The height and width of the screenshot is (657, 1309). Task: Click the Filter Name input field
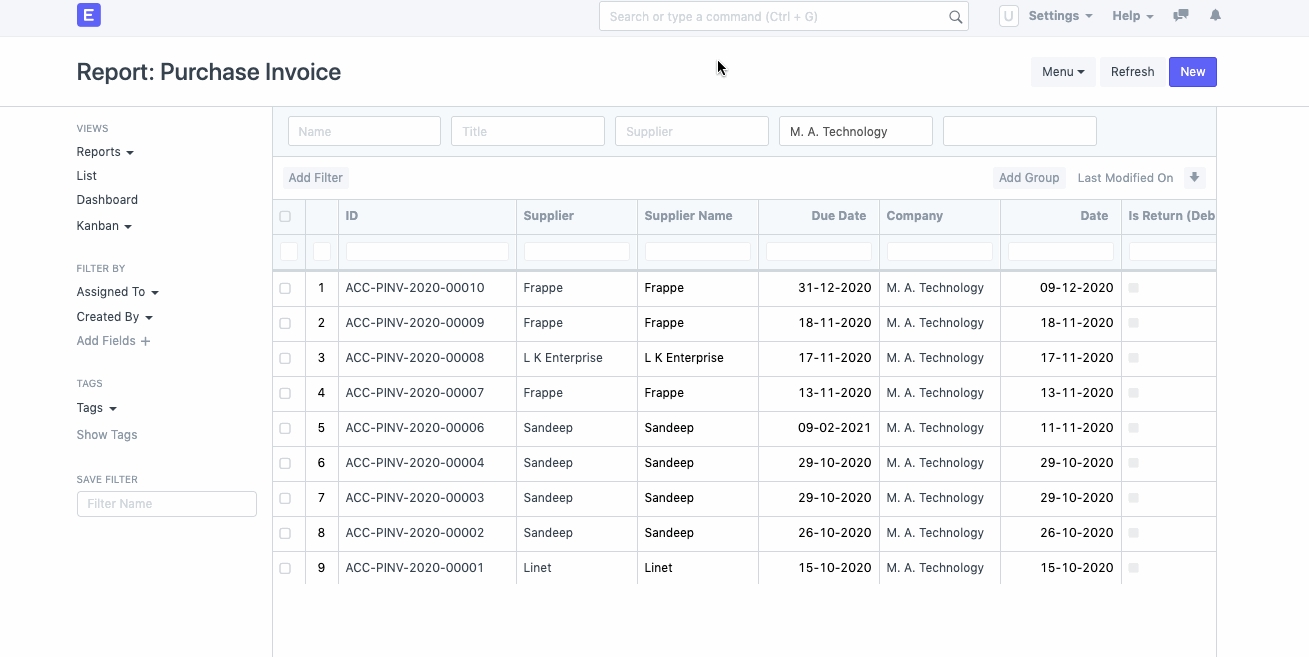167,504
